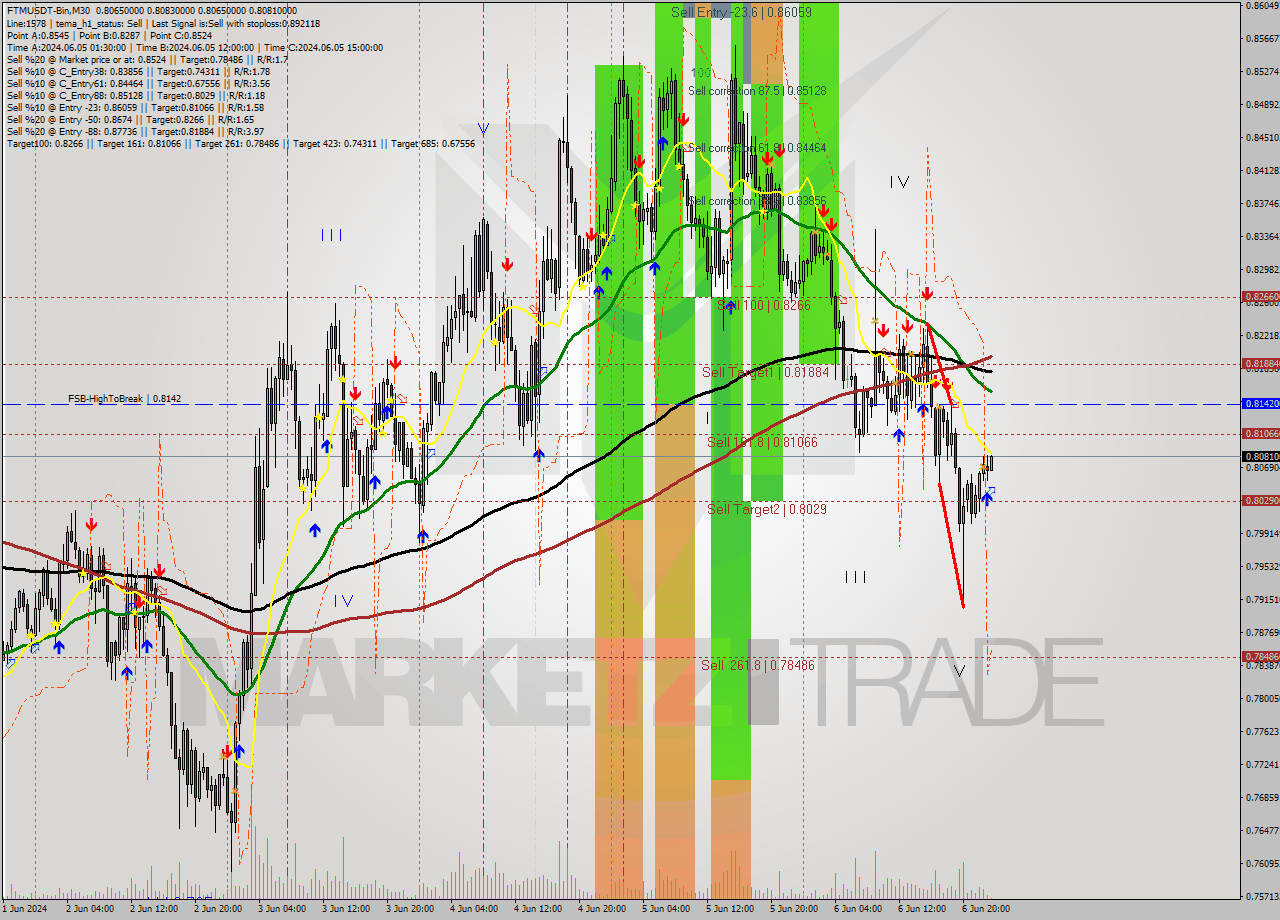Screen dimensions: 1280x920
Task: Click the black 'I V' wave label
Action: [899, 182]
